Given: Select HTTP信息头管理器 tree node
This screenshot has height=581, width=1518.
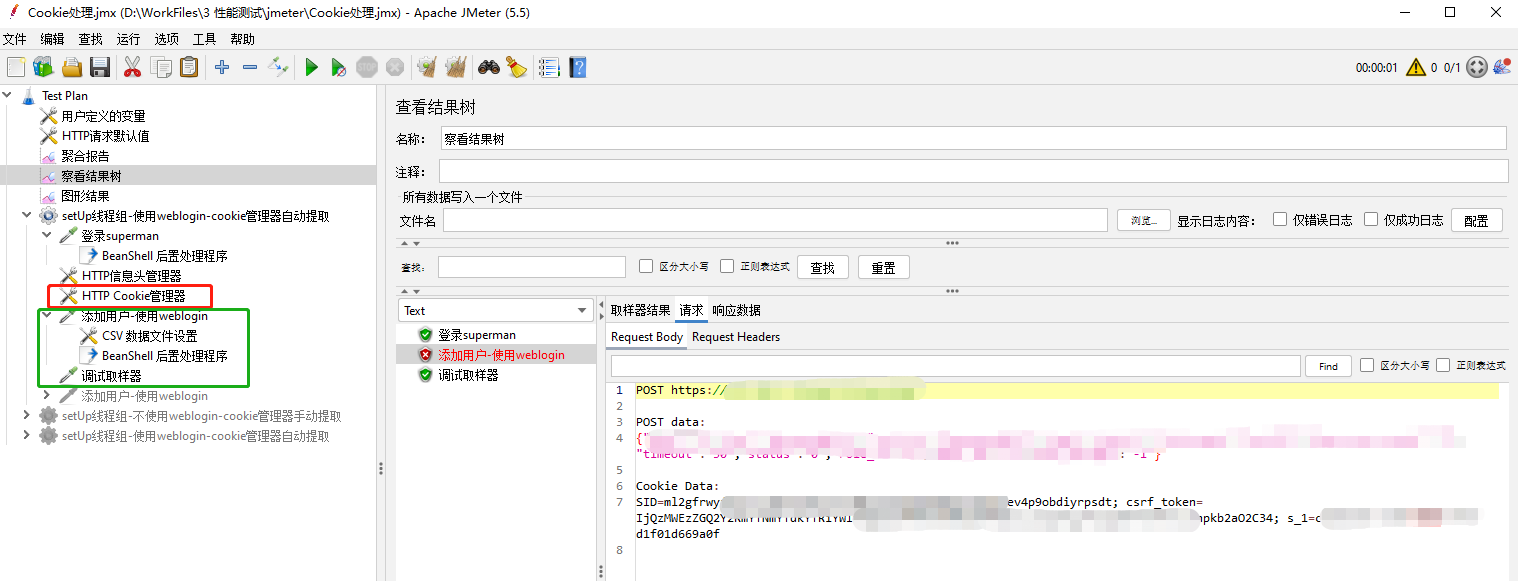Looking at the screenshot, I should coord(131,276).
